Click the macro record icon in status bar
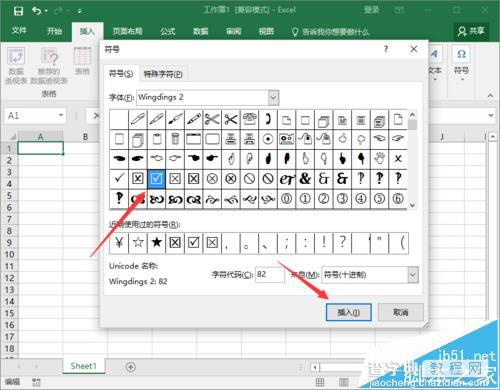 coord(36,382)
